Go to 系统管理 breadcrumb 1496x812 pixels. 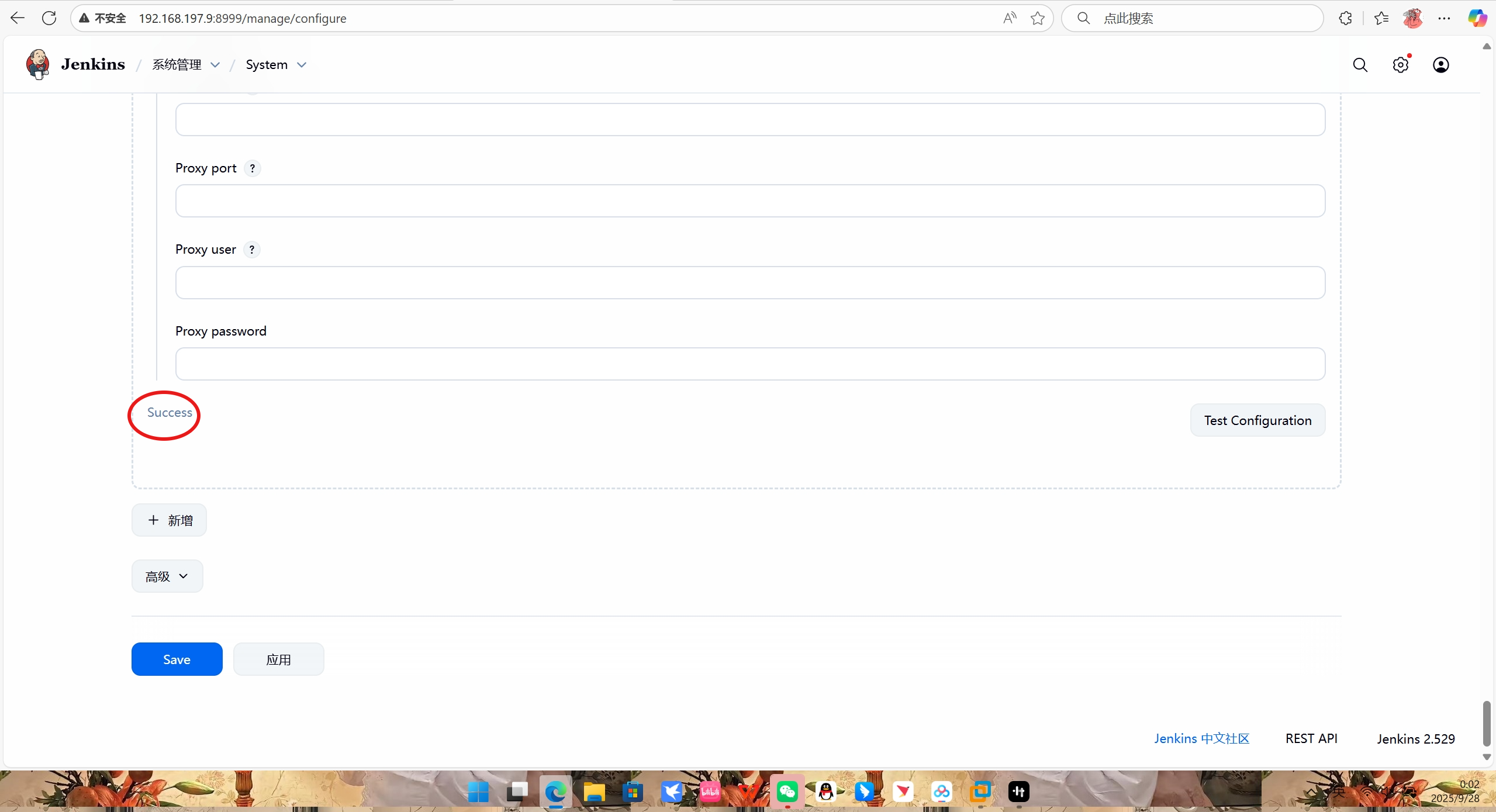click(177, 65)
